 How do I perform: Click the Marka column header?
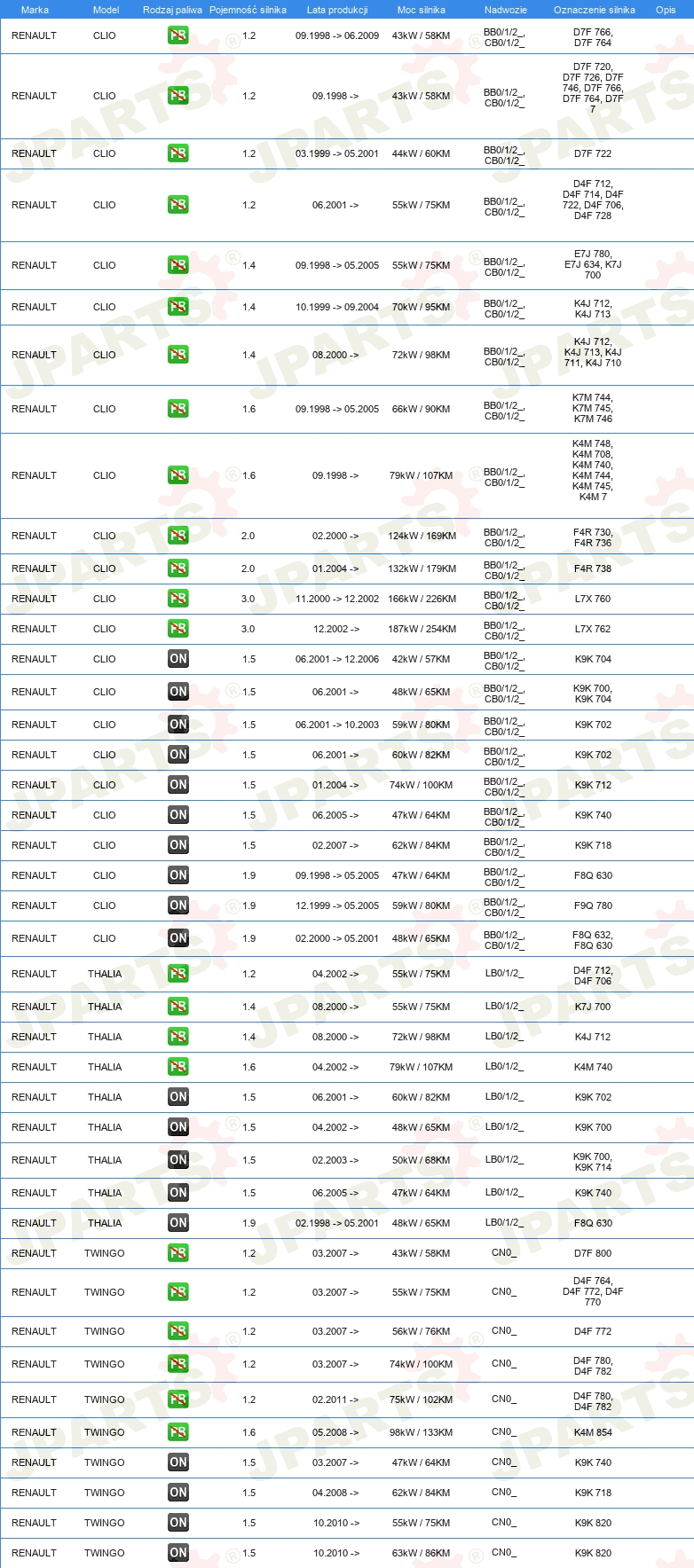click(x=35, y=10)
